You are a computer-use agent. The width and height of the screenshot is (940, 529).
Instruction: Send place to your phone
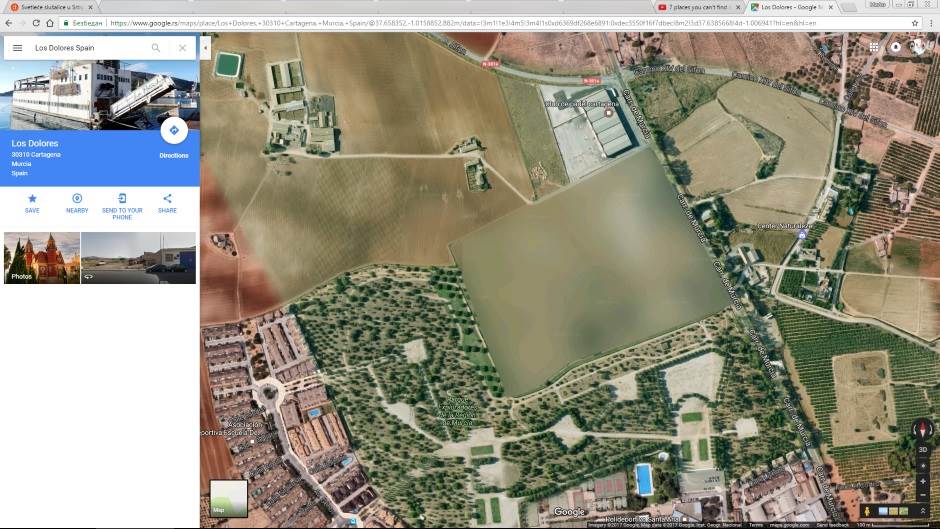[122, 199]
